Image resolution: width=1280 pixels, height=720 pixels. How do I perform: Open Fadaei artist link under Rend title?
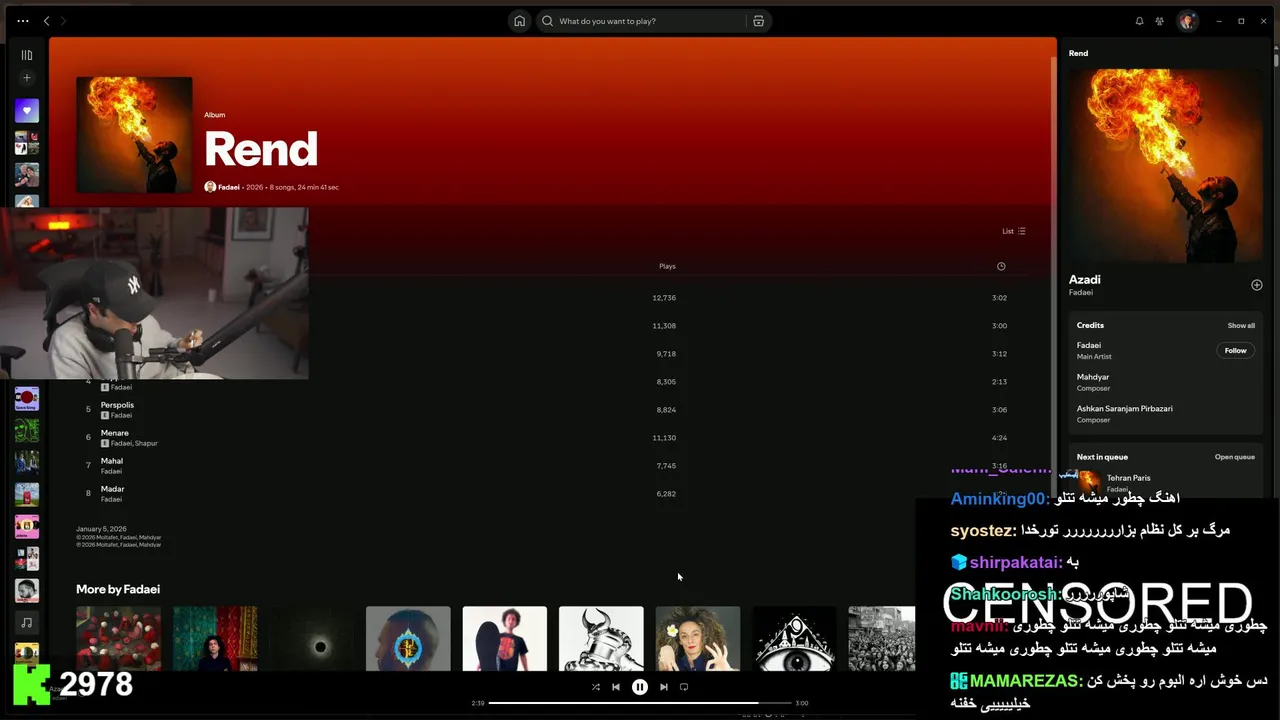(x=229, y=187)
